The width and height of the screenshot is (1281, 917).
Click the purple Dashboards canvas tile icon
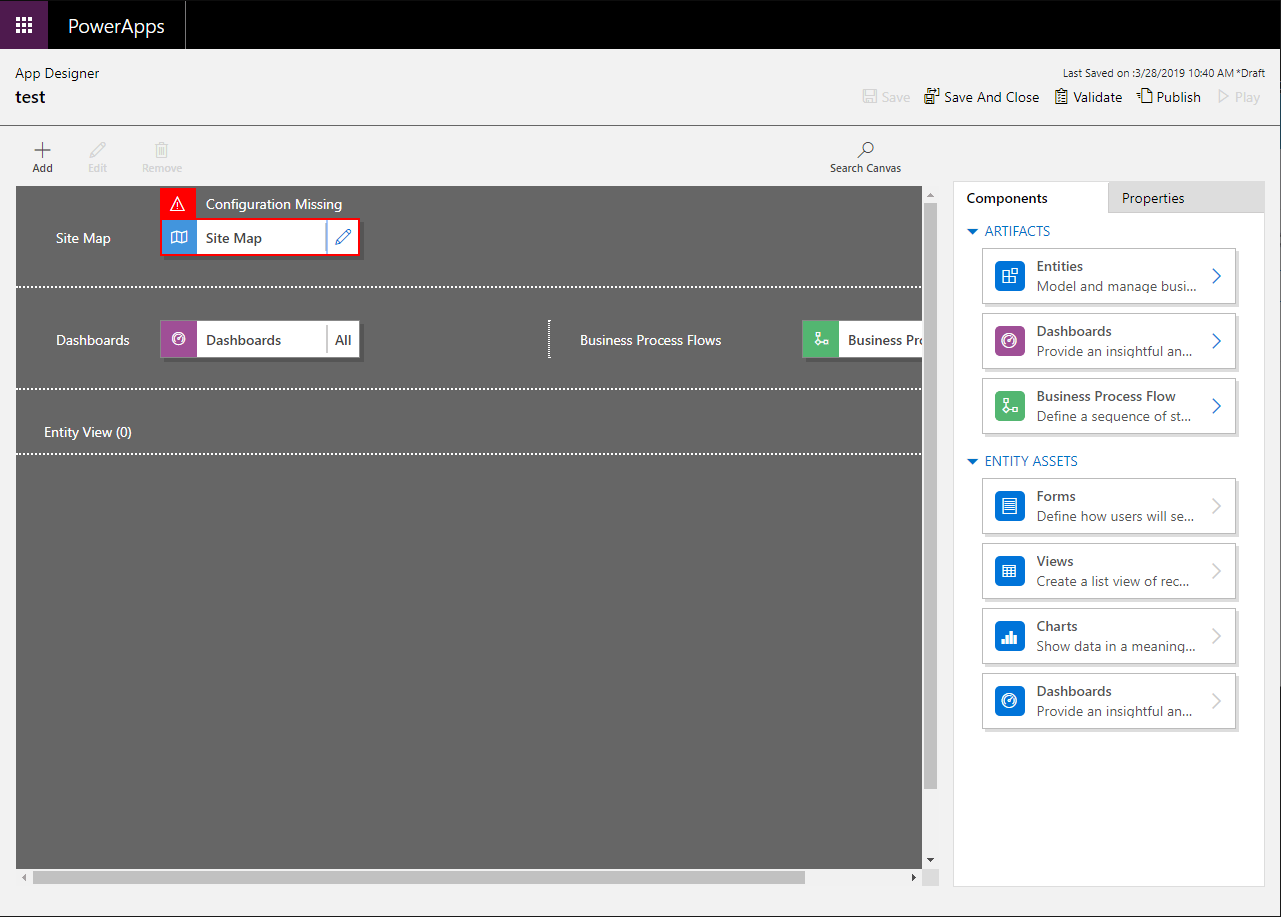point(179,340)
